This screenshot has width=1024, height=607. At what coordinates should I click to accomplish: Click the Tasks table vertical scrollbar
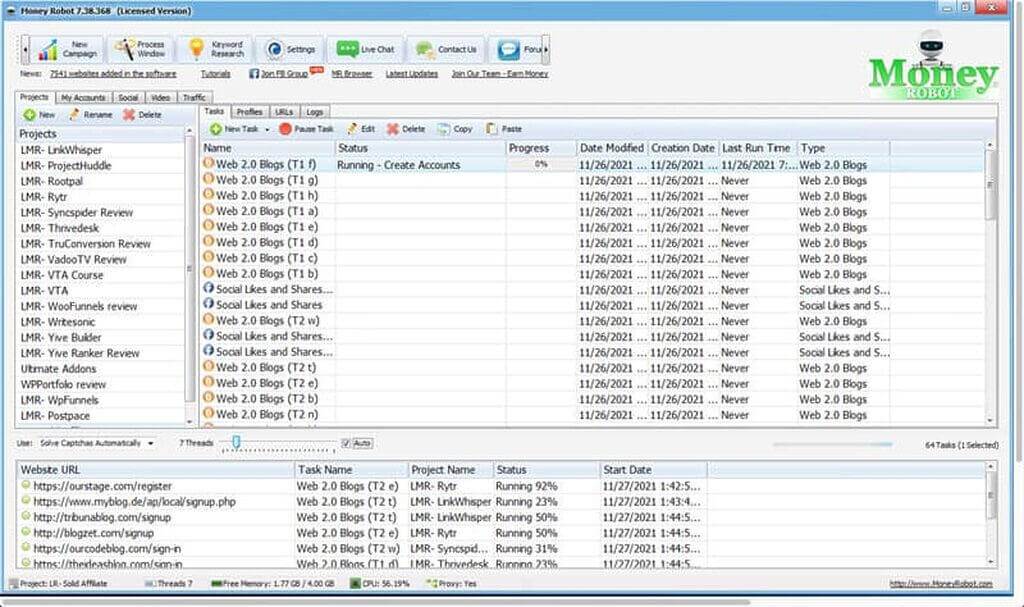(x=990, y=282)
